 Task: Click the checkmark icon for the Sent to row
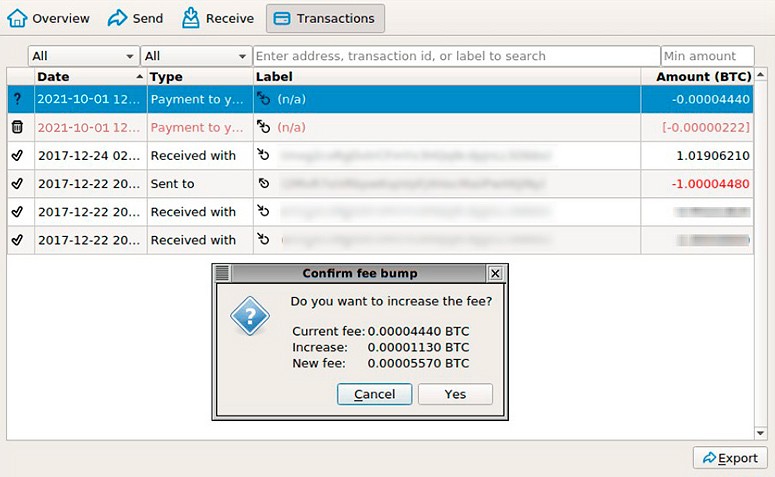click(17, 183)
